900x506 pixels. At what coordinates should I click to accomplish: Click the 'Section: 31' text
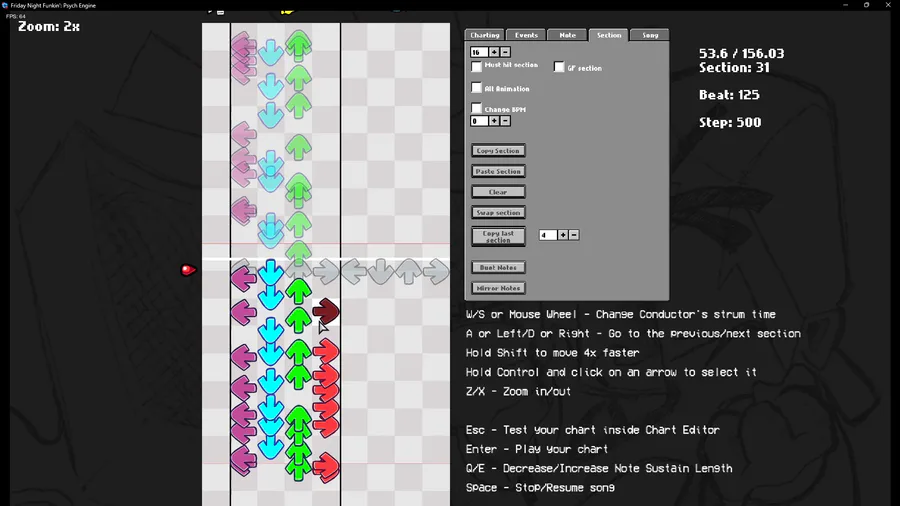point(734,68)
